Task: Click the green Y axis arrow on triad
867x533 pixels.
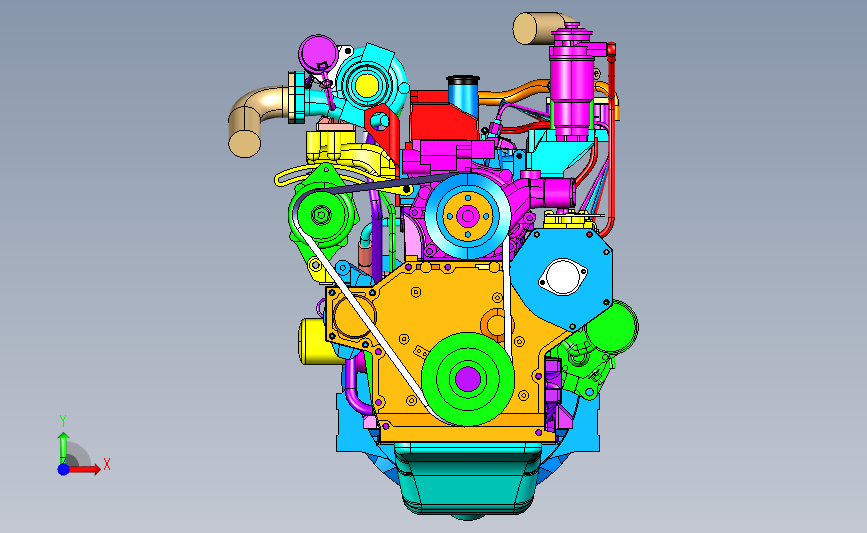Action: tap(63, 448)
